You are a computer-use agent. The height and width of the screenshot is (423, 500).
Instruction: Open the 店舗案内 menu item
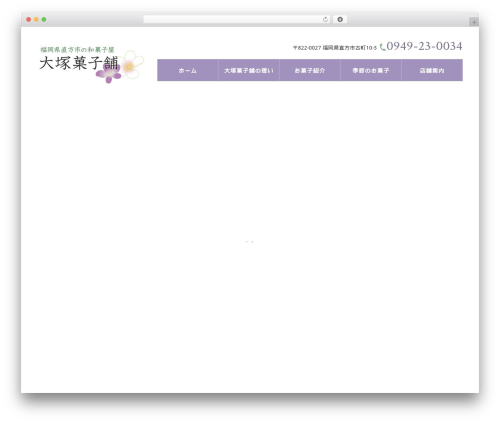[x=432, y=70]
